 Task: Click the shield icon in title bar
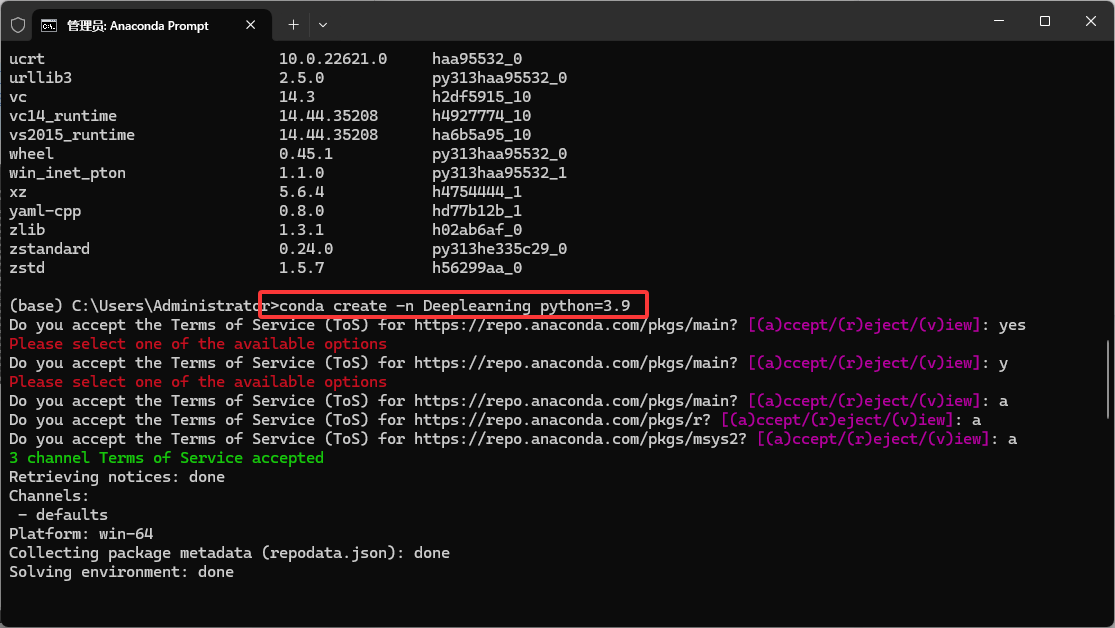pos(18,25)
